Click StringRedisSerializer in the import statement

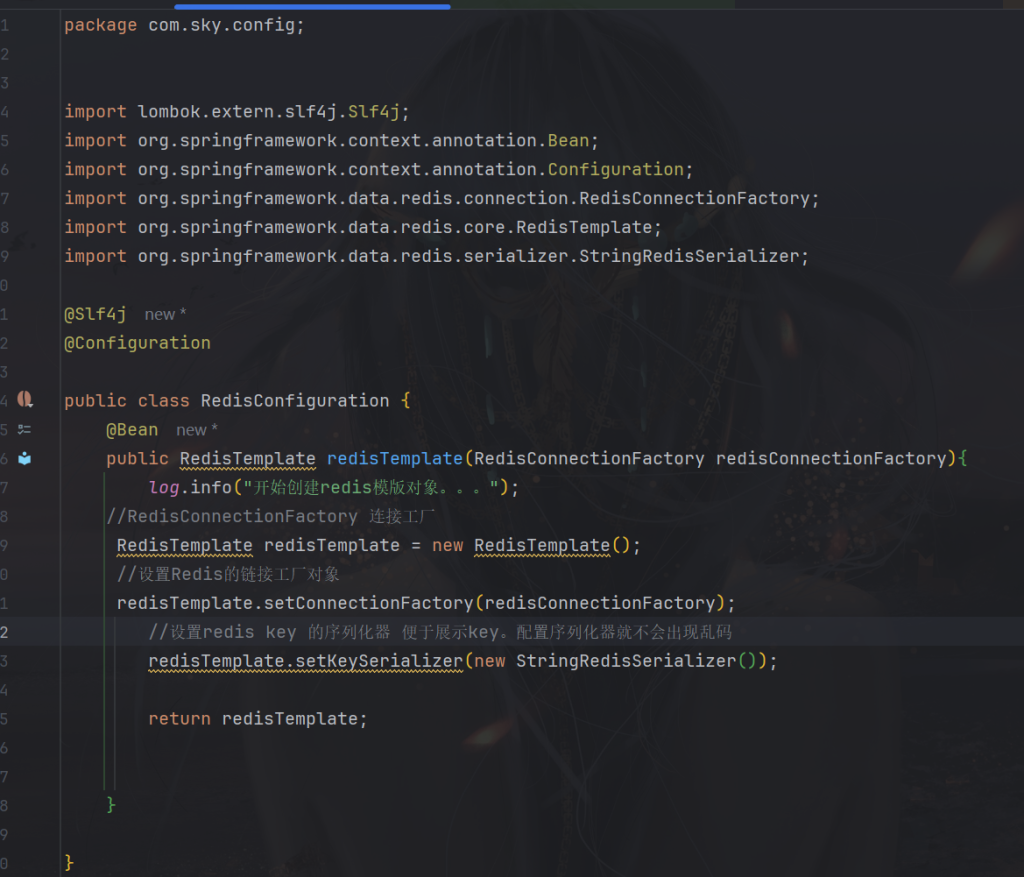pyautogui.click(x=690, y=256)
